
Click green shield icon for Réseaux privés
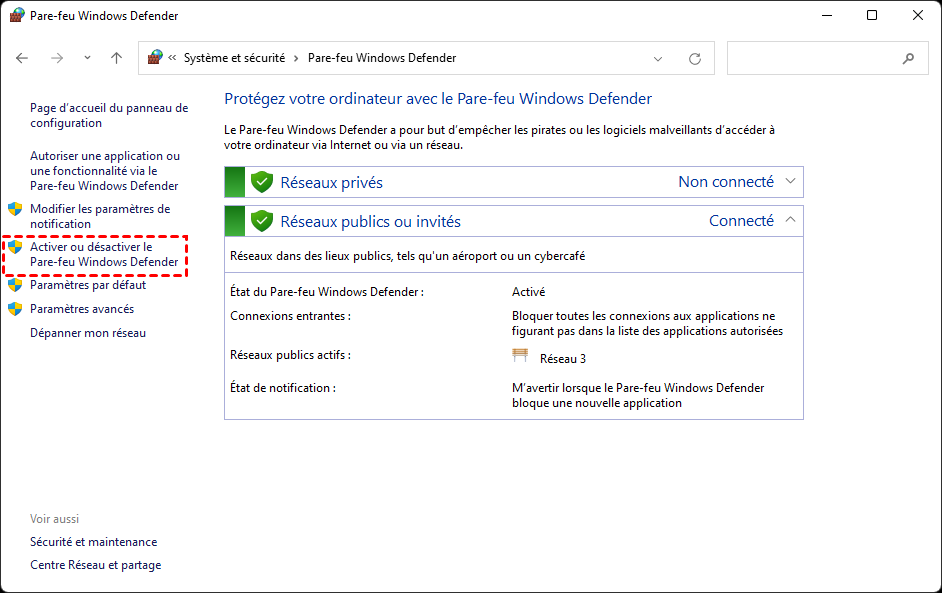coord(262,182)
